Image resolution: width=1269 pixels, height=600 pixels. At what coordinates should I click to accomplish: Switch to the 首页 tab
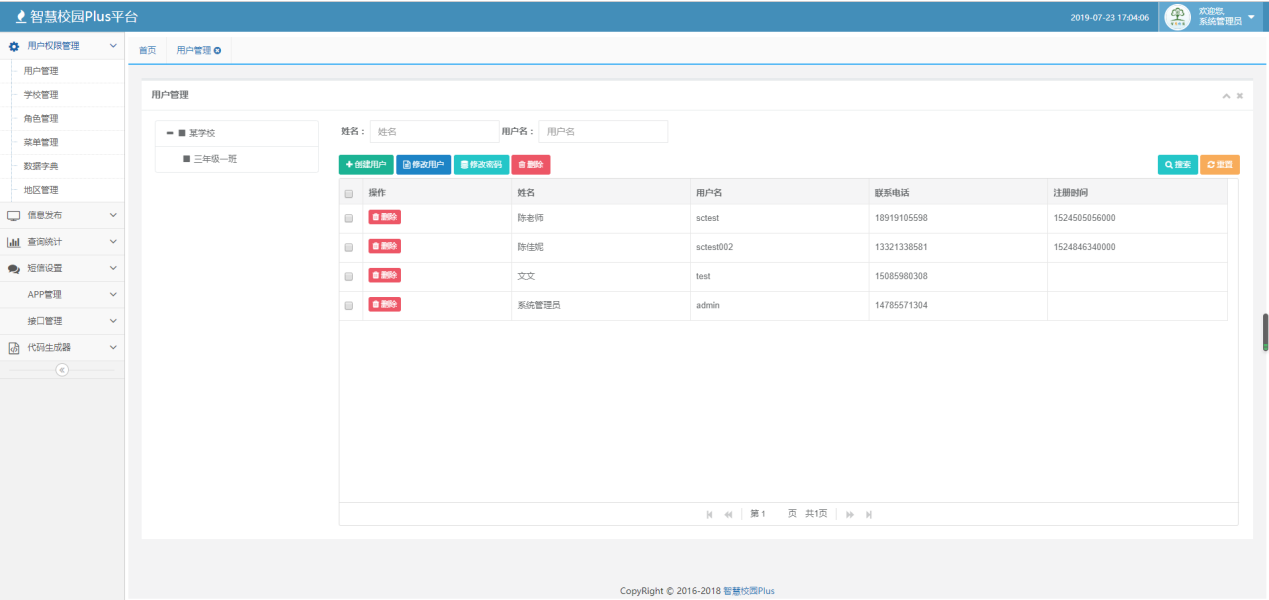(147, 50)
